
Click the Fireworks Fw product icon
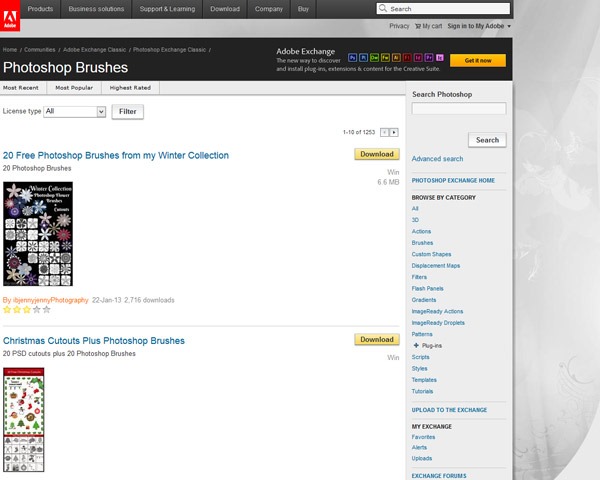385,58
